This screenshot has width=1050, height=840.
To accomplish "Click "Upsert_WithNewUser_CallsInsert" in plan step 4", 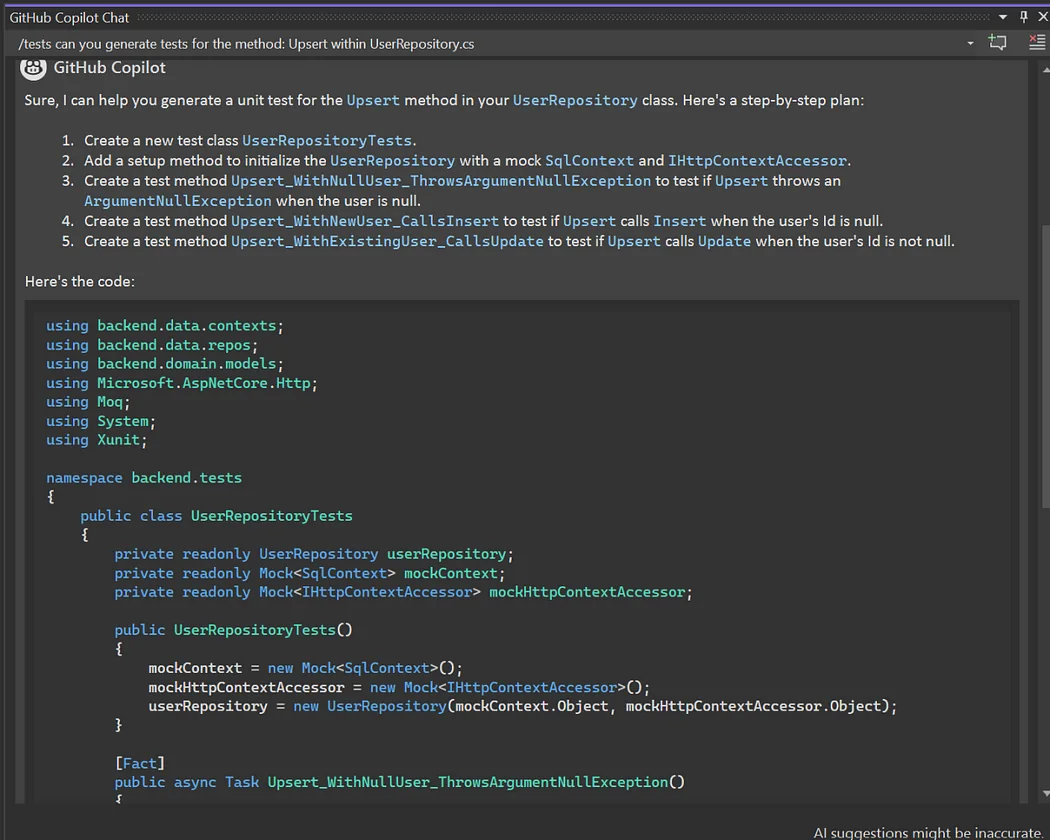I will (x=365, y=221).
